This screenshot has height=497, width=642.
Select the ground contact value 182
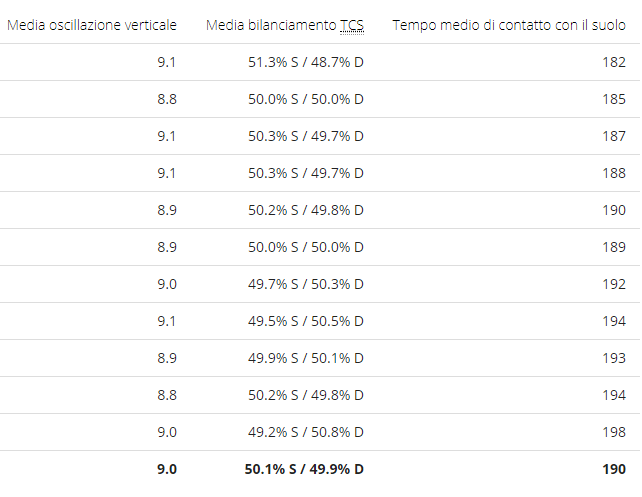pos(614,62)
